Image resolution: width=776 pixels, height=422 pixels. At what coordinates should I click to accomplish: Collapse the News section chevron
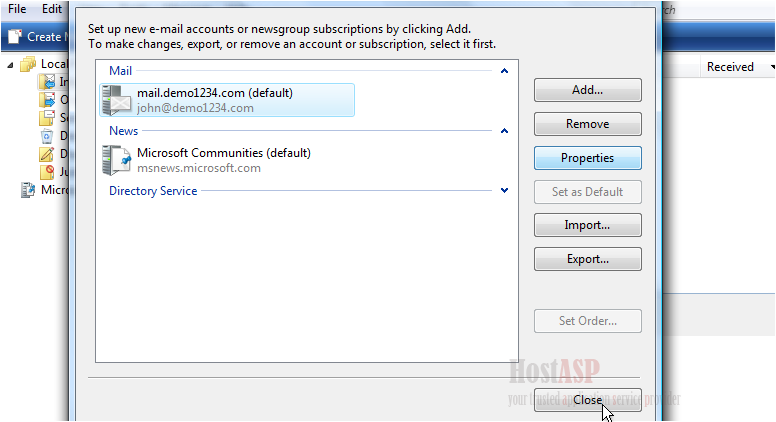click(504, 131)
